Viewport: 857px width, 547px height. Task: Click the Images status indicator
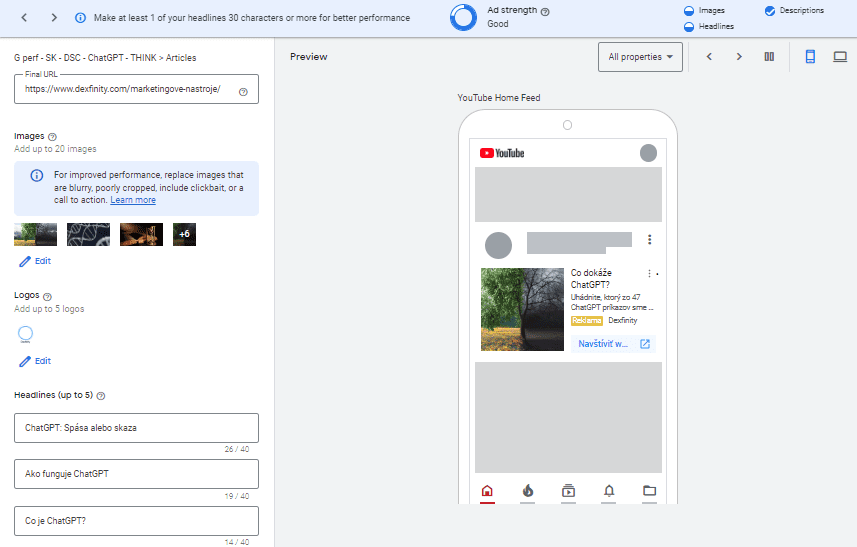(689, 10)
